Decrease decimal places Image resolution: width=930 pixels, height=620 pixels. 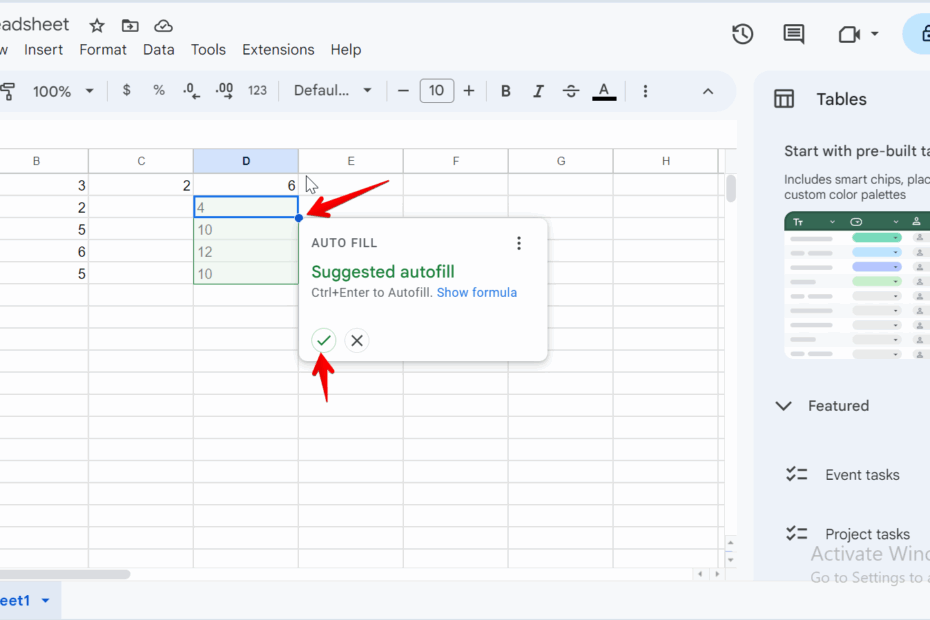191,91
